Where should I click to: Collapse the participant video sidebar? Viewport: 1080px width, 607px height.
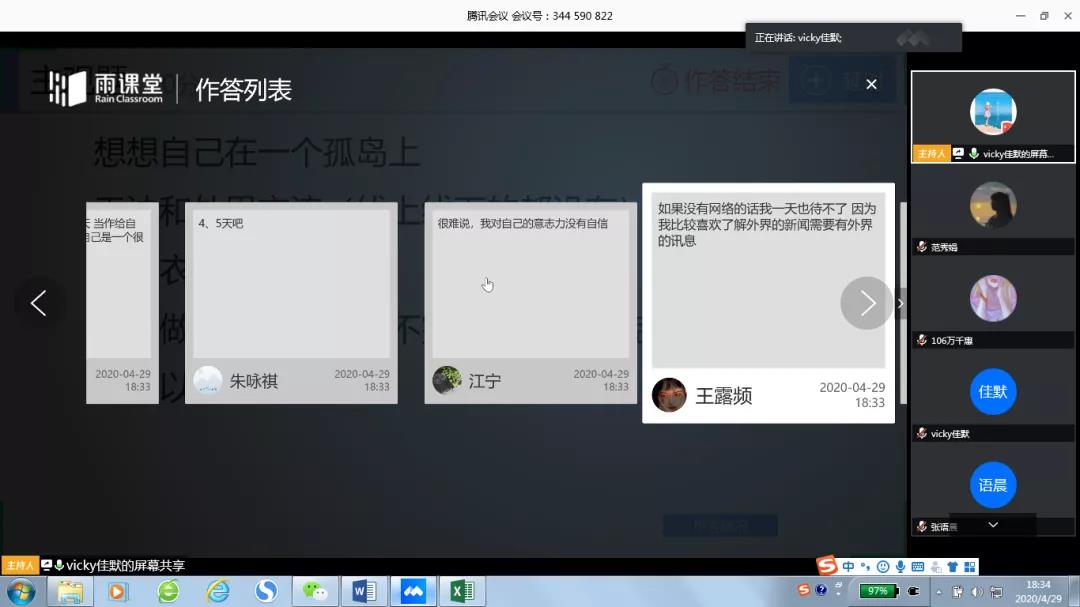coord(900,303)
